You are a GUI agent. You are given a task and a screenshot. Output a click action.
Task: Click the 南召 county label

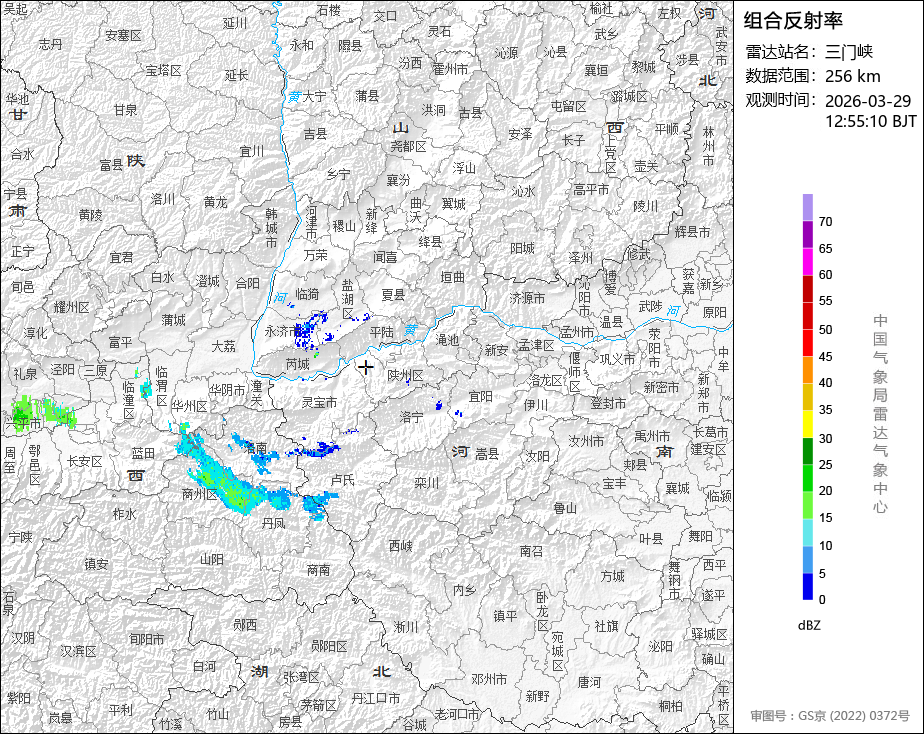click(x=532, y=551)
